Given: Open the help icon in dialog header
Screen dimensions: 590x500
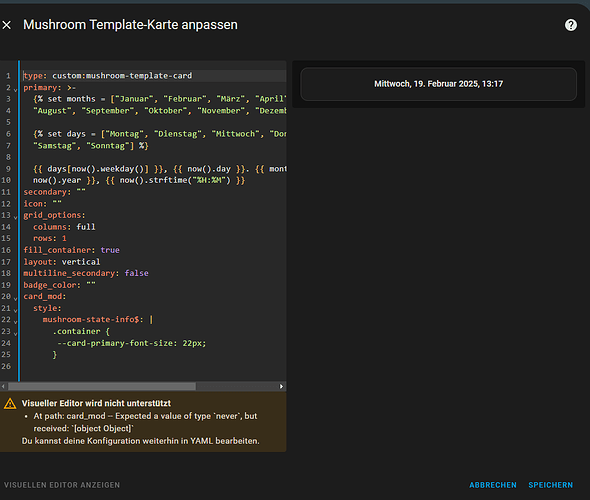Looking at the screenshot, I should [x=570, y=25].
